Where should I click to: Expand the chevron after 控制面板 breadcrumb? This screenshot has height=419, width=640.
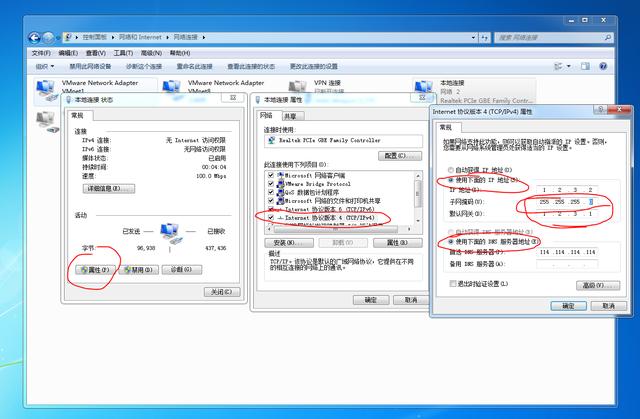(113, 38)
